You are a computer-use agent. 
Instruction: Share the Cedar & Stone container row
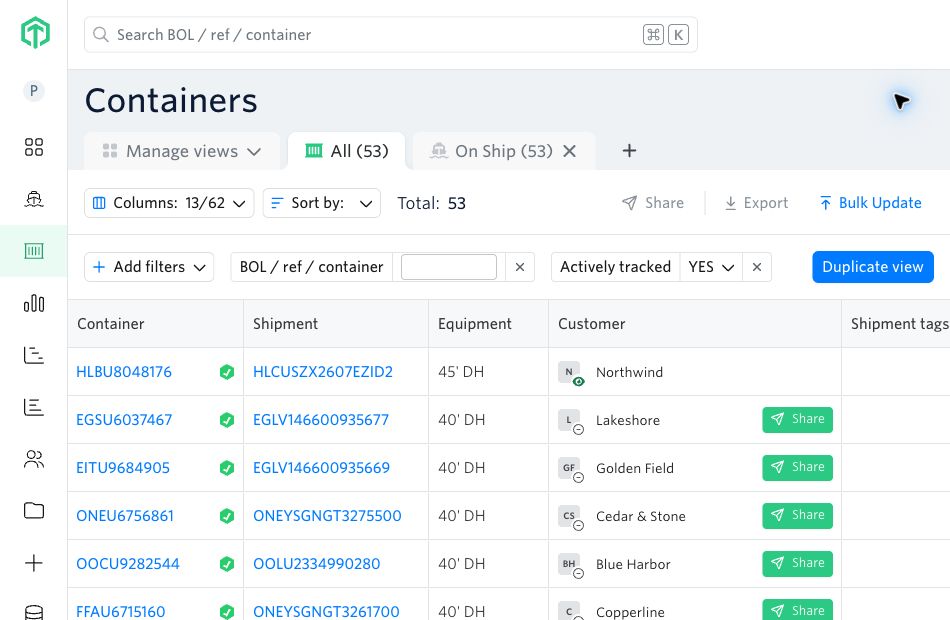click(x=797, y=515)
